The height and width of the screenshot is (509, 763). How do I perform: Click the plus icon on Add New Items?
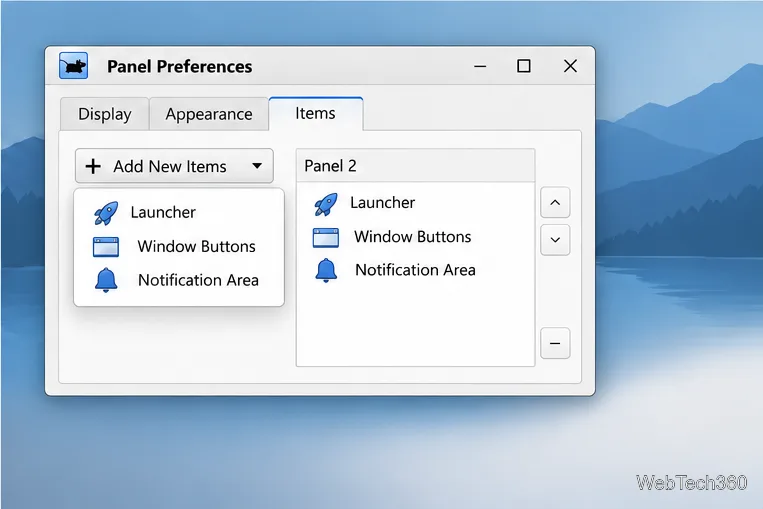[x=93, y=166]
